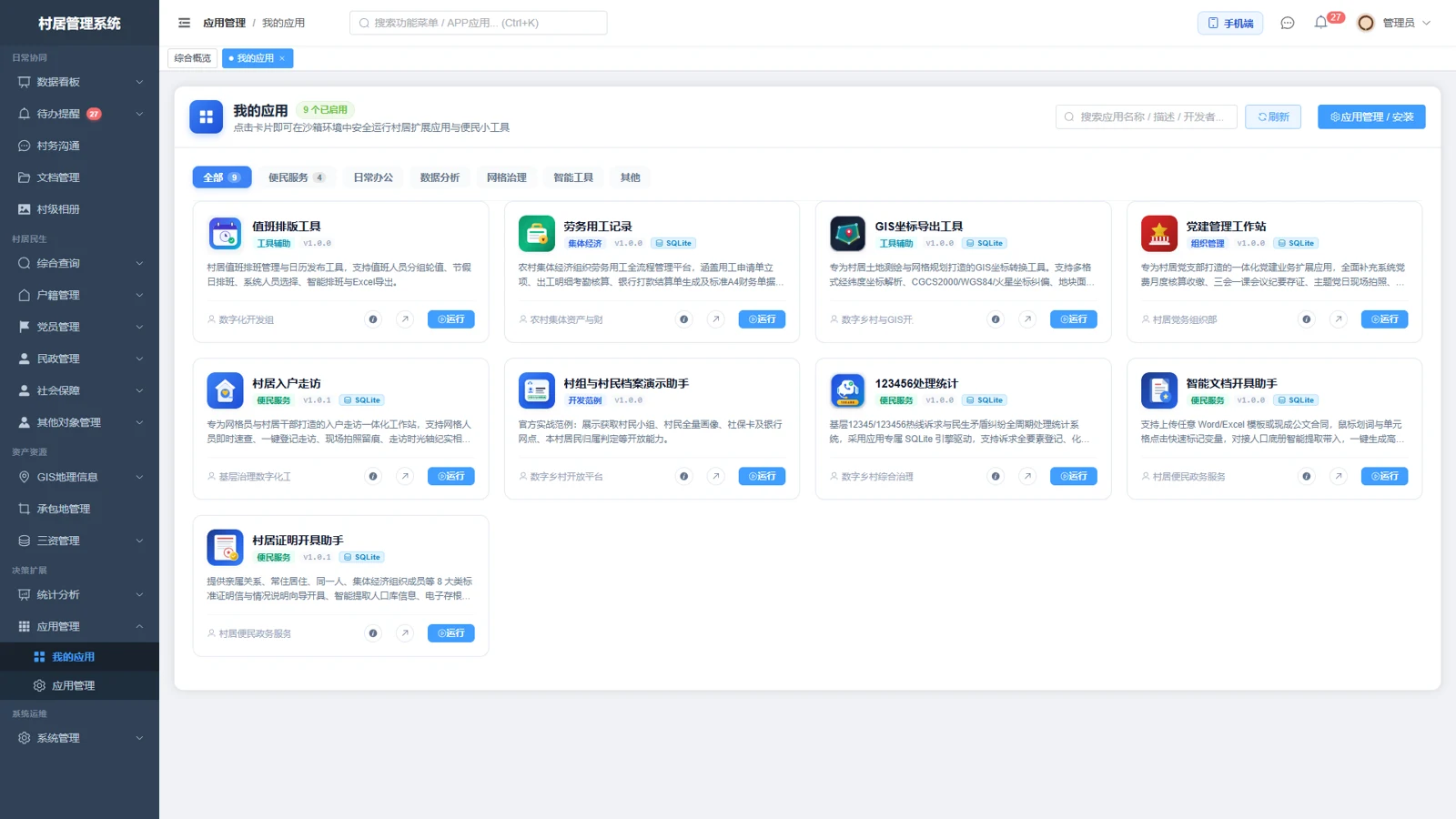Screen dimensions: 1456x819
Task: Open notifications bell with 27 badge
Action: [1321, 23]
